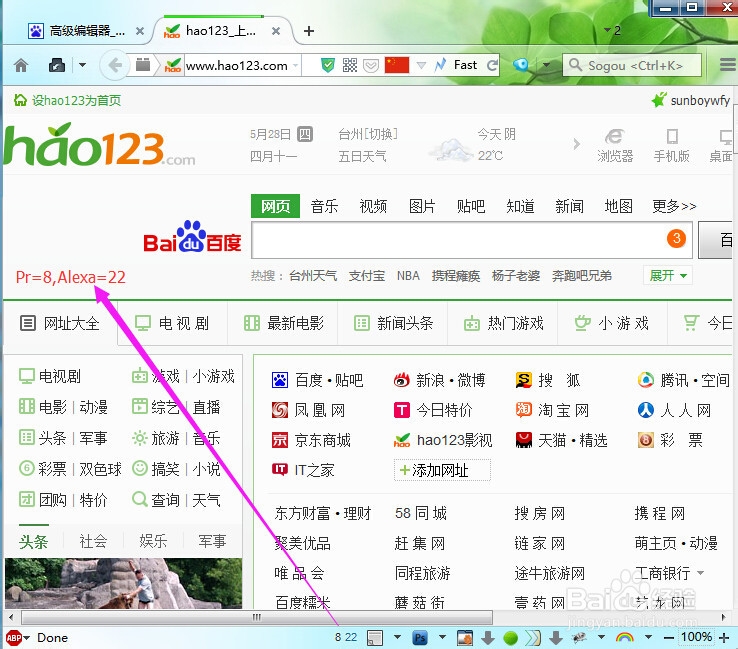Viewport: 738px width, 649px height.
Task: Click the 添加网址 button
Action: point(442,470)
